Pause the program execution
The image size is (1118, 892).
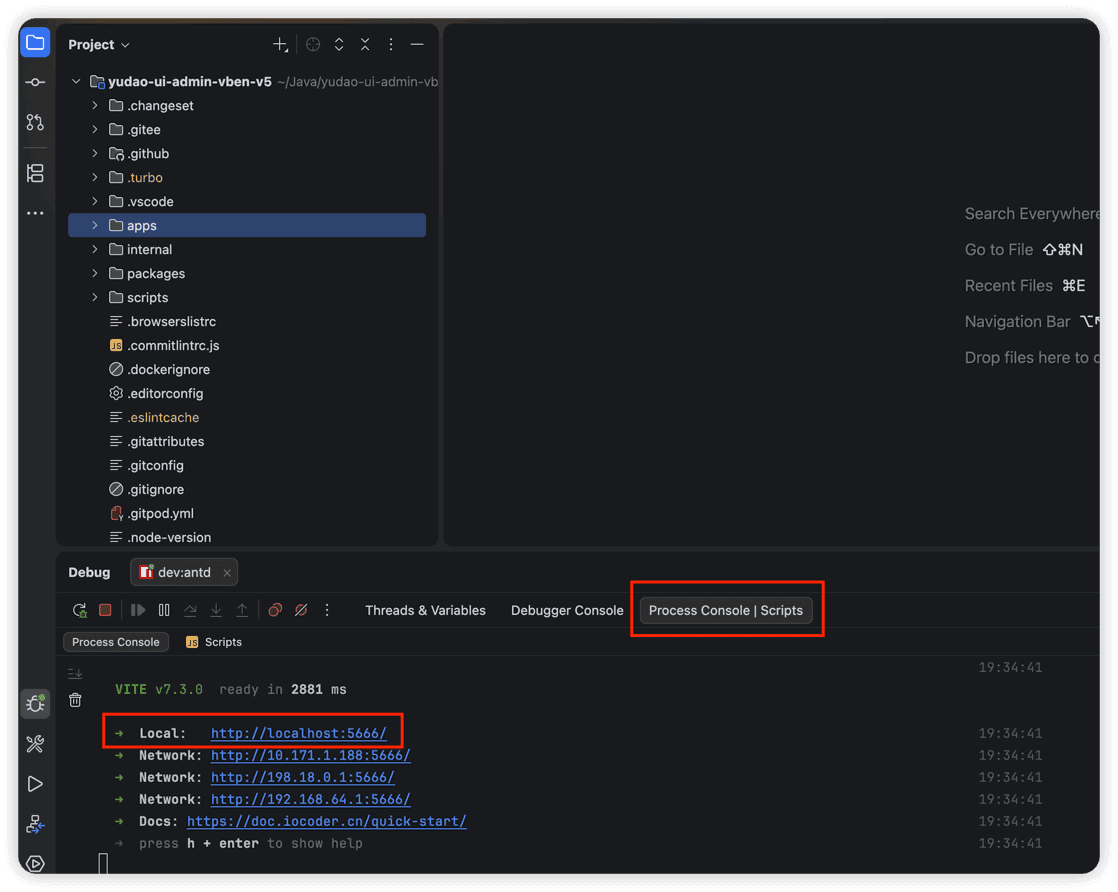[x=164, y=610]
